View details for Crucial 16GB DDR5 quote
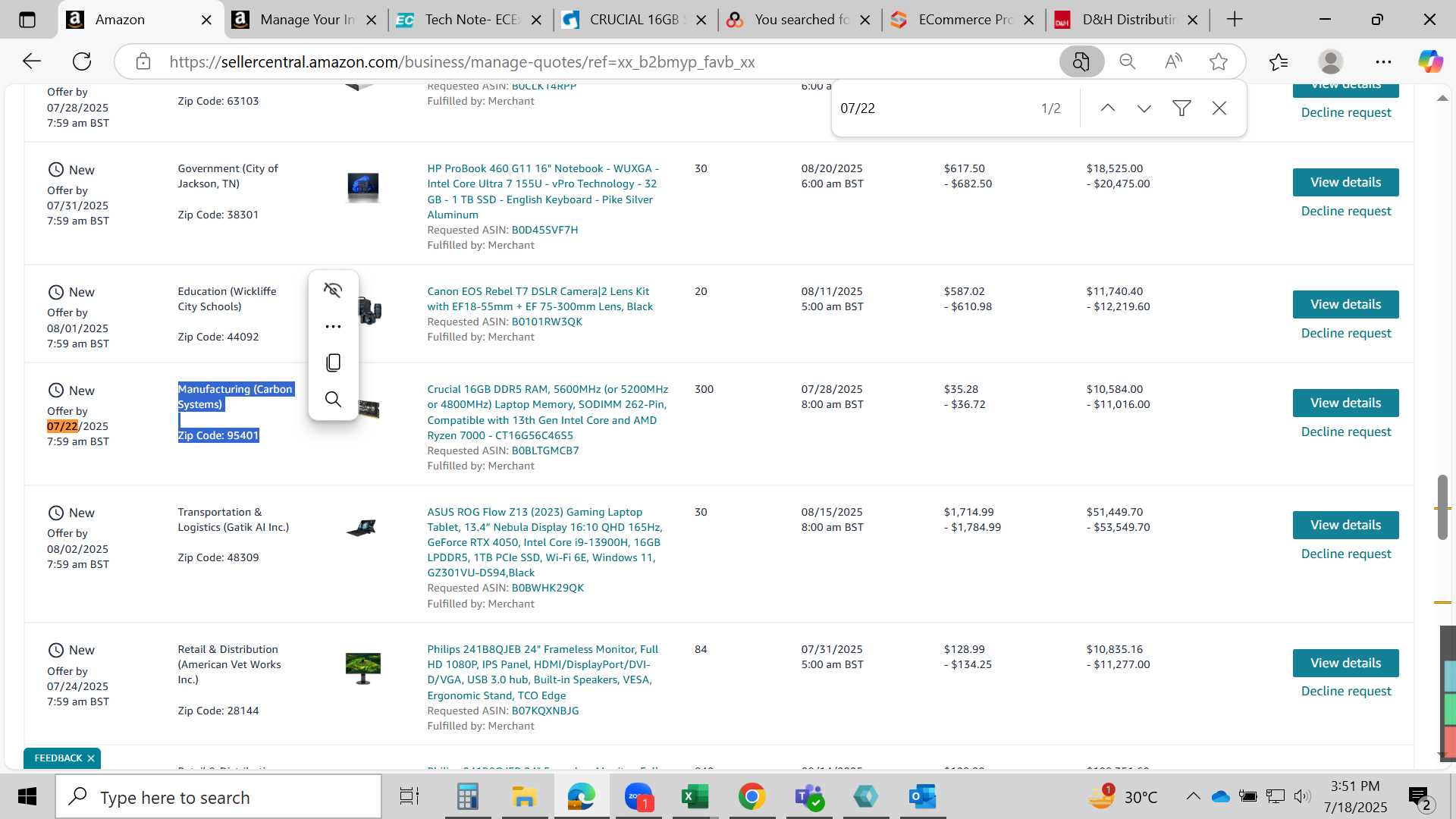Viewport: 1456px width, 819px height. (x=1345, y=403)
